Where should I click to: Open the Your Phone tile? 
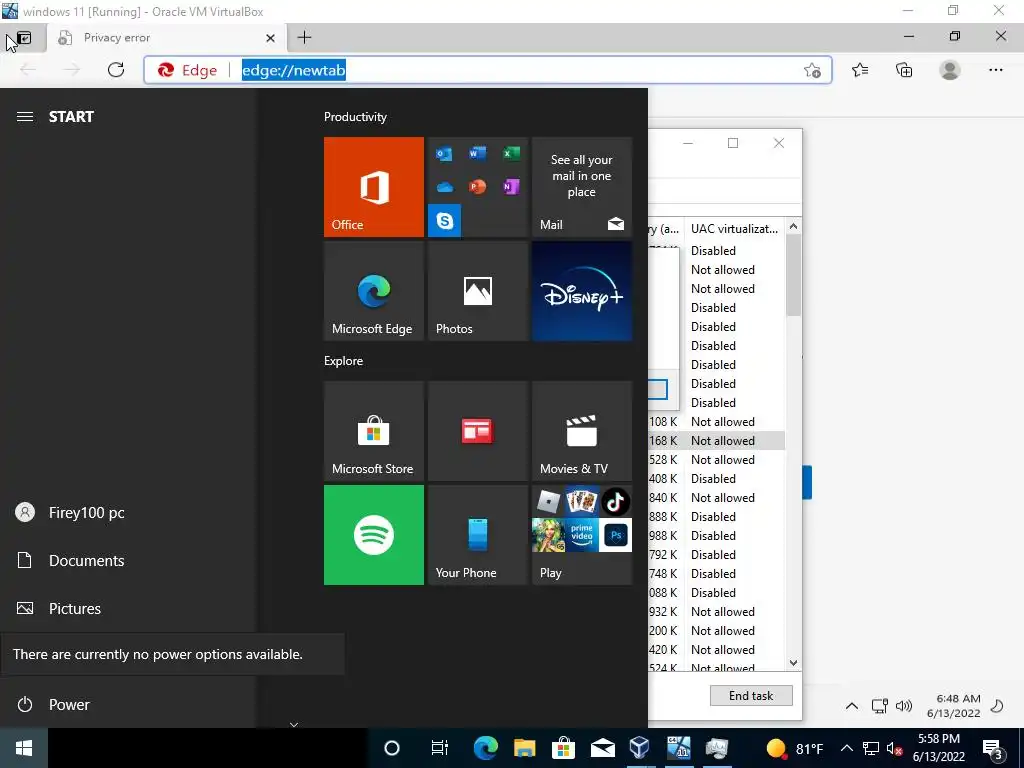(477, 535)
